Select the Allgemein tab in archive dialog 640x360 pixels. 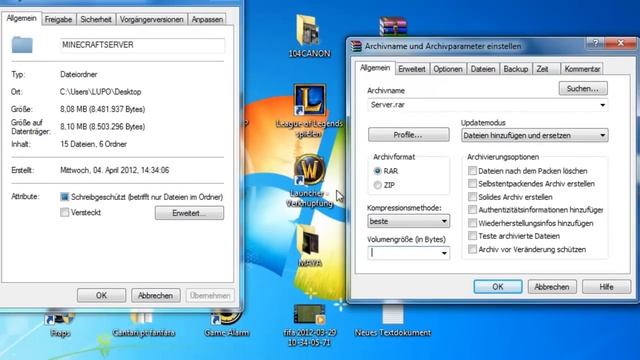[x=375, y=68]
